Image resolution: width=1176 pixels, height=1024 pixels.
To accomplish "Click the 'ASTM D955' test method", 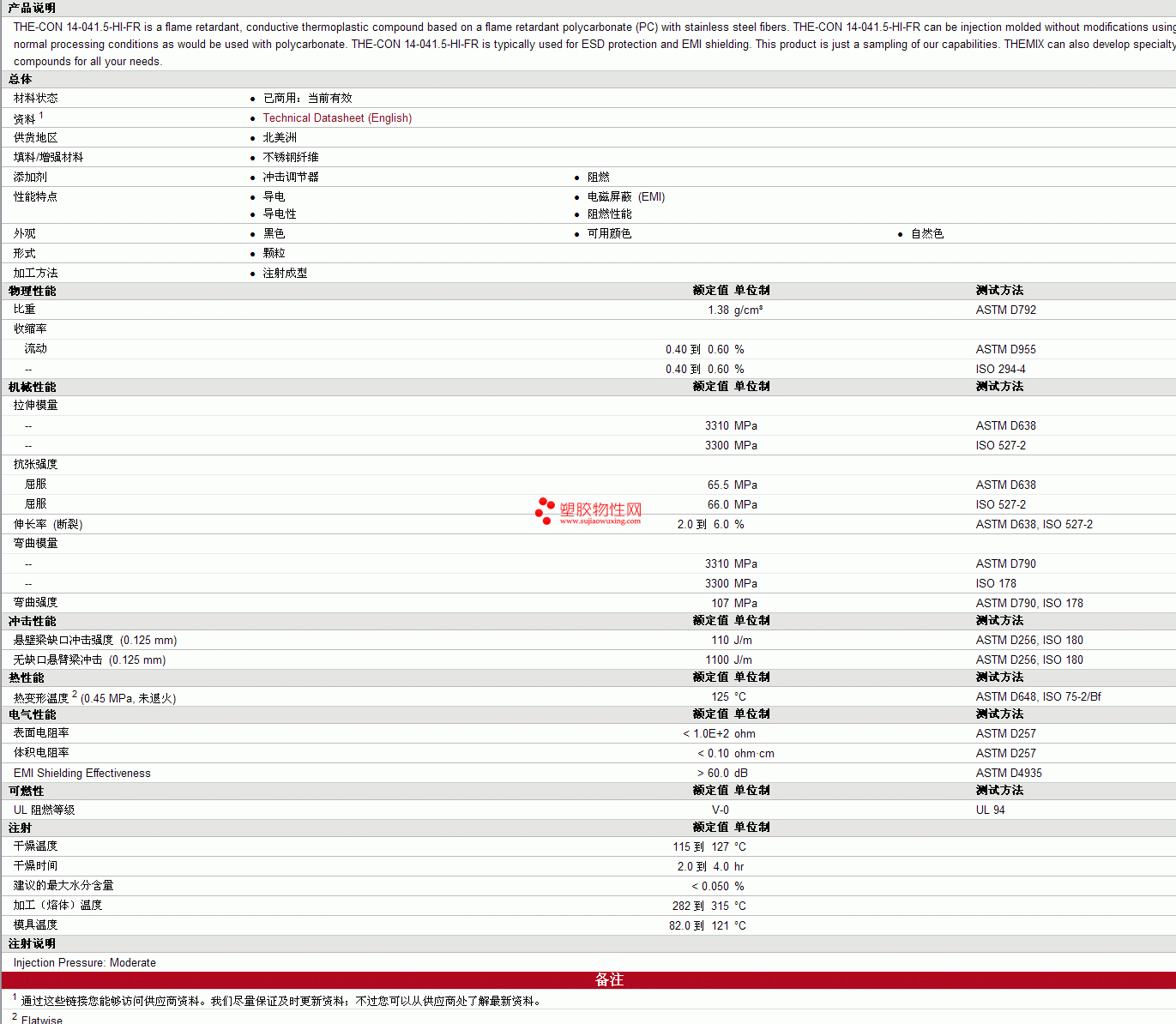I will [1006, 350].
